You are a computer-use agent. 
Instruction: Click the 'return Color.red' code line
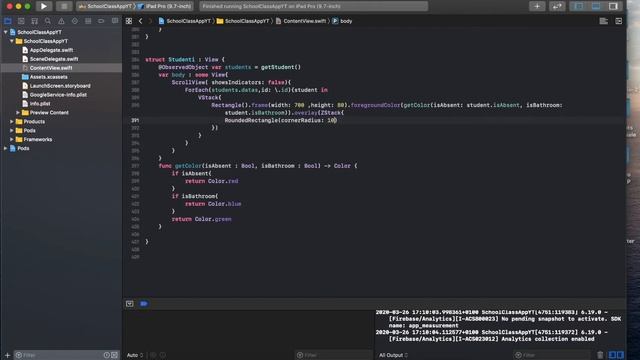(x=211, y=181)
